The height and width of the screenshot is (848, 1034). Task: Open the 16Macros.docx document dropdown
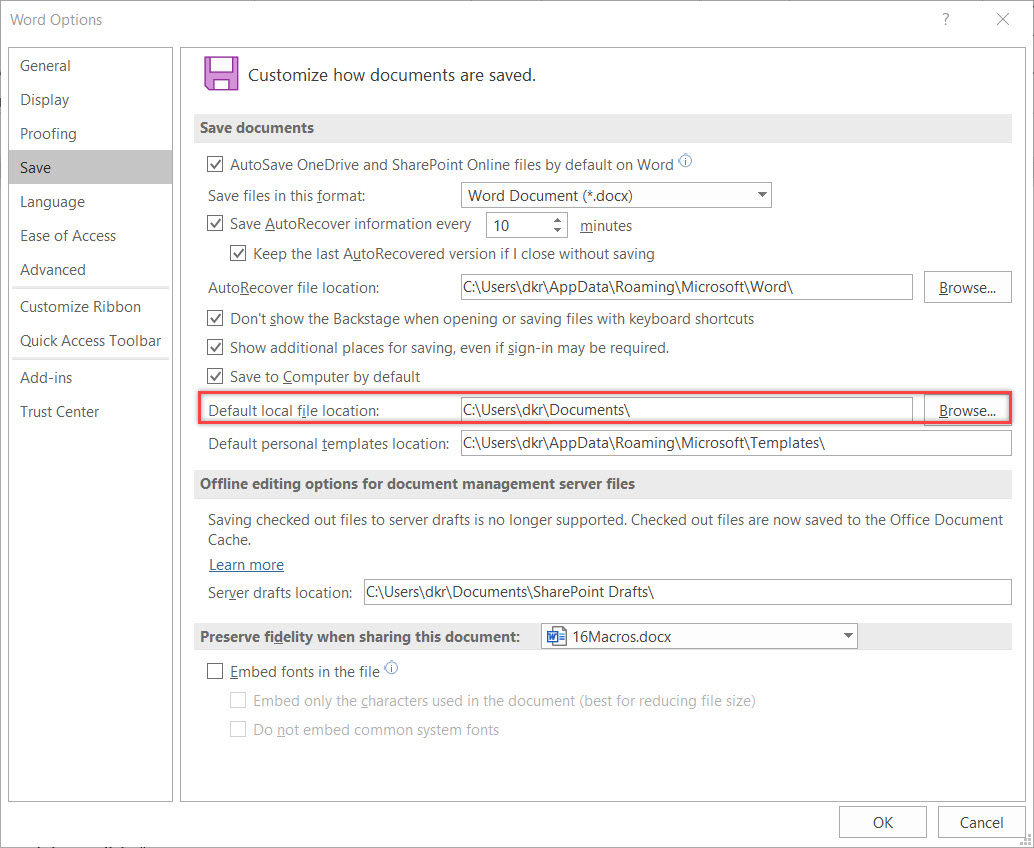point(699,636)
